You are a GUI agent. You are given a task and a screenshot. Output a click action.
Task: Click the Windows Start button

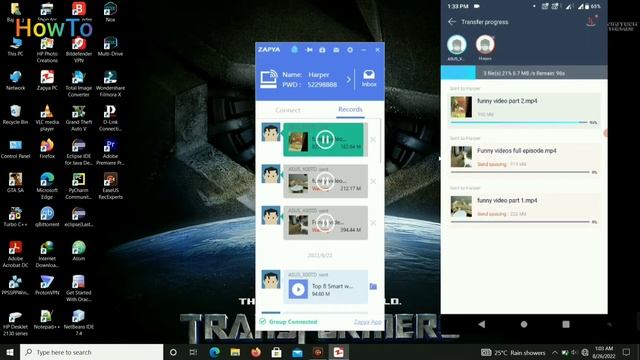pyautogui.click(x=10, y=352)
